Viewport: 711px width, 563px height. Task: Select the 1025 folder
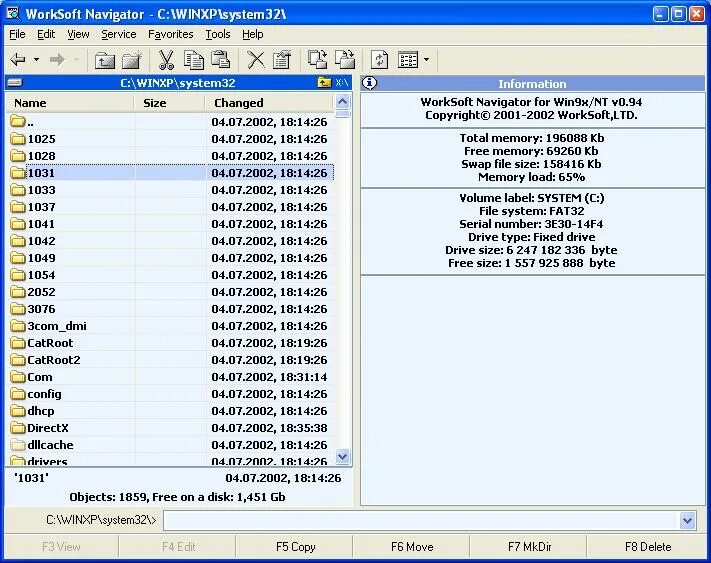[x=170, y=139]
